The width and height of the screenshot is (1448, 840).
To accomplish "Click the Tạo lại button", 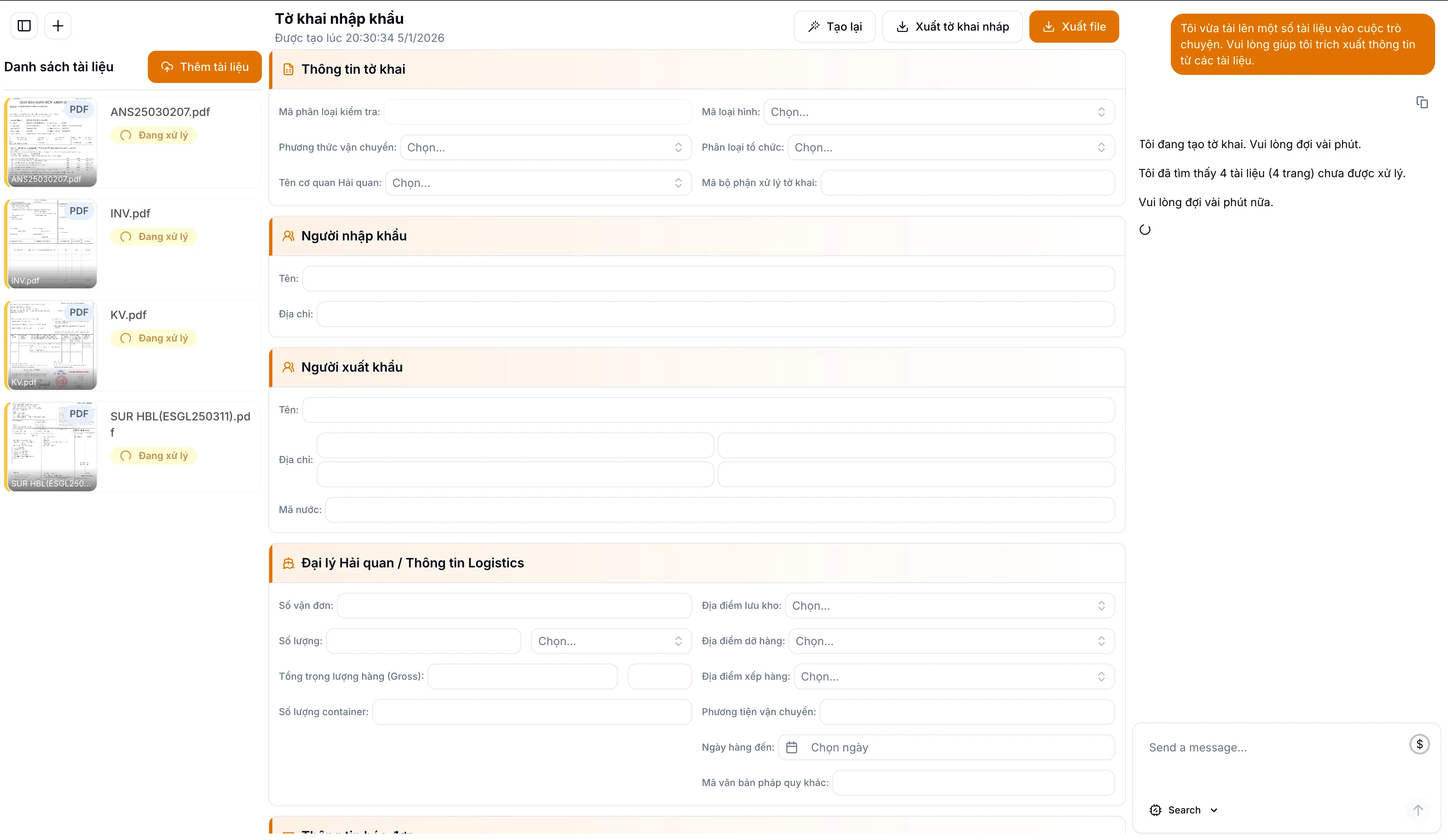I will pyautogui.click(x=834, y=27).
